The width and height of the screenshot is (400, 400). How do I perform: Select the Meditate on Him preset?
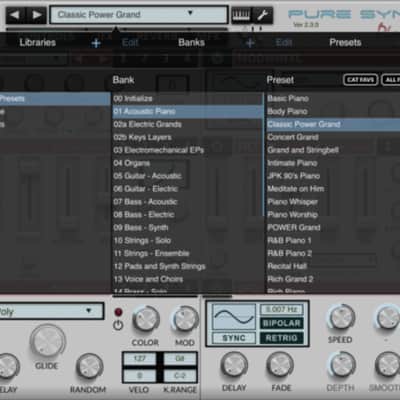[x=333, y=189]
